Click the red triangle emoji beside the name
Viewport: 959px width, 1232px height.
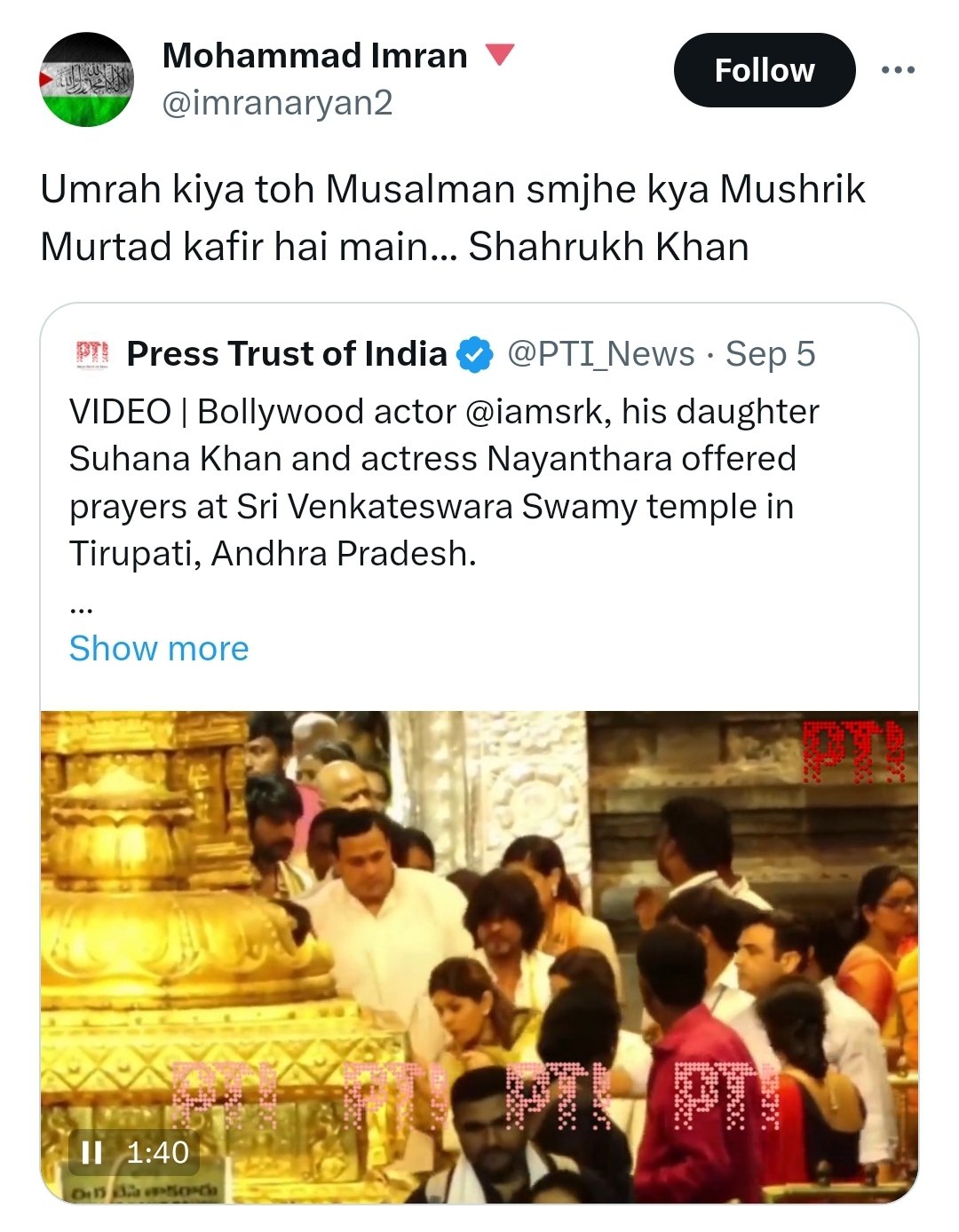500,55
